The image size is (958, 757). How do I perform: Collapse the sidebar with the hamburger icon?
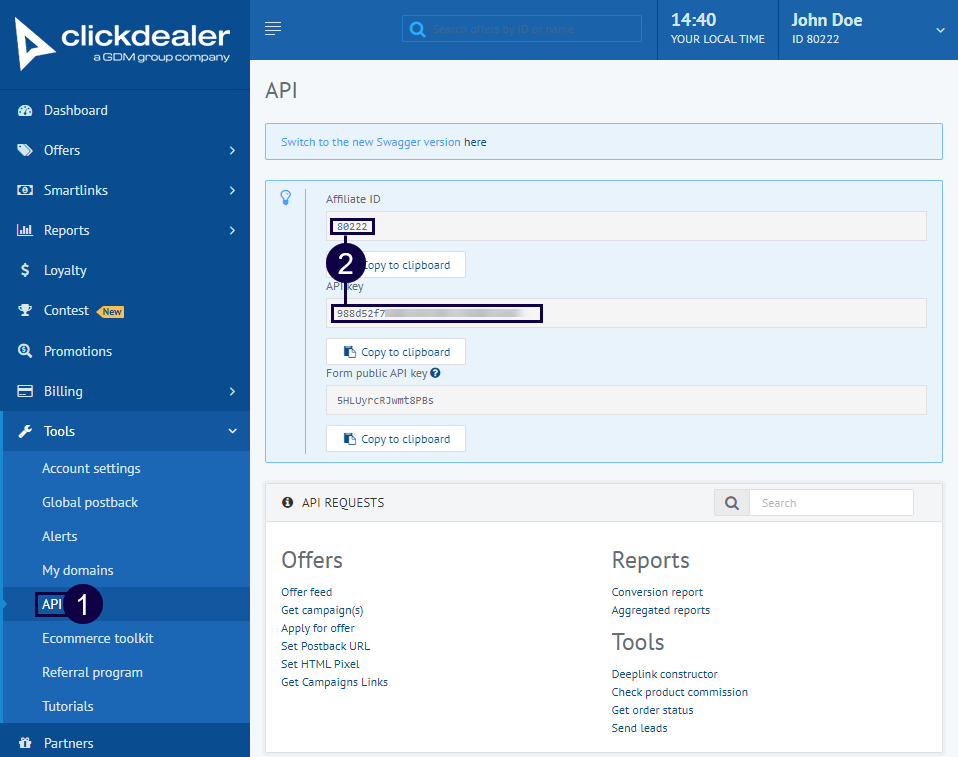[x=272, y=28]
